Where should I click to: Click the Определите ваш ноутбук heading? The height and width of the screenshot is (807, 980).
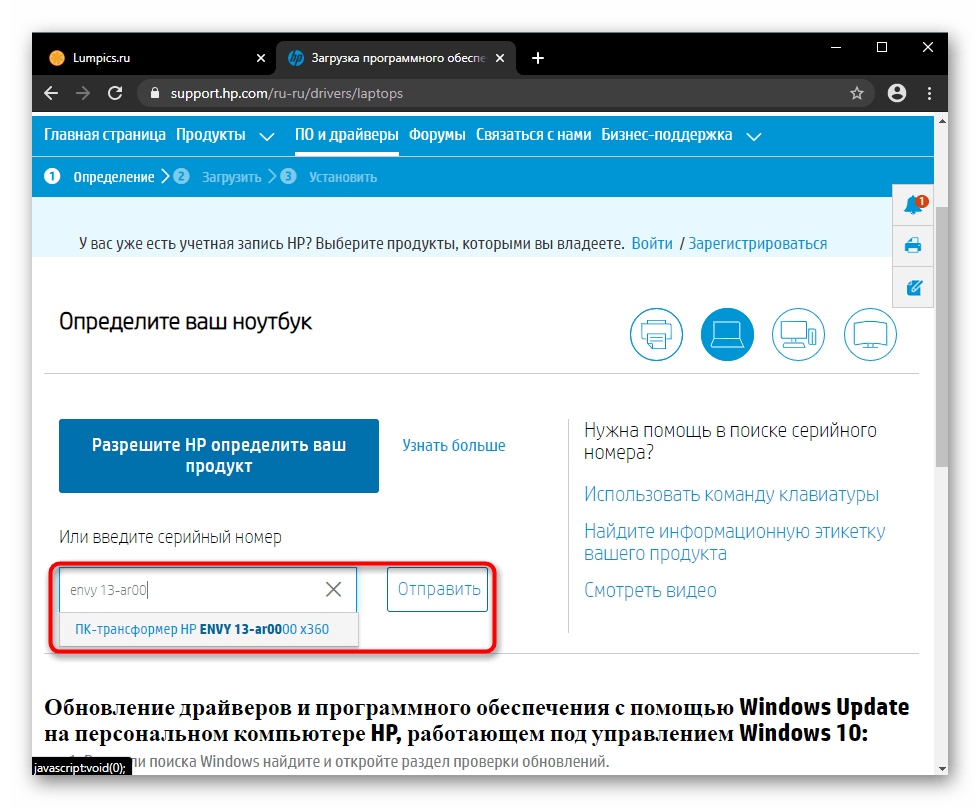point(186,322)
